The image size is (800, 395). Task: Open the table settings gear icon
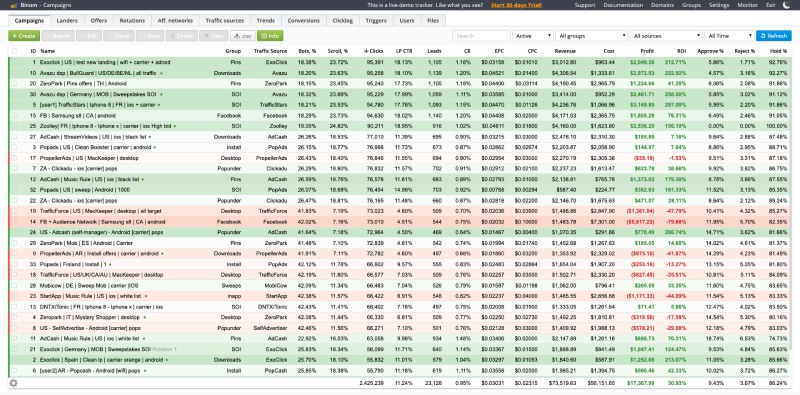click(x=13, y=383)
